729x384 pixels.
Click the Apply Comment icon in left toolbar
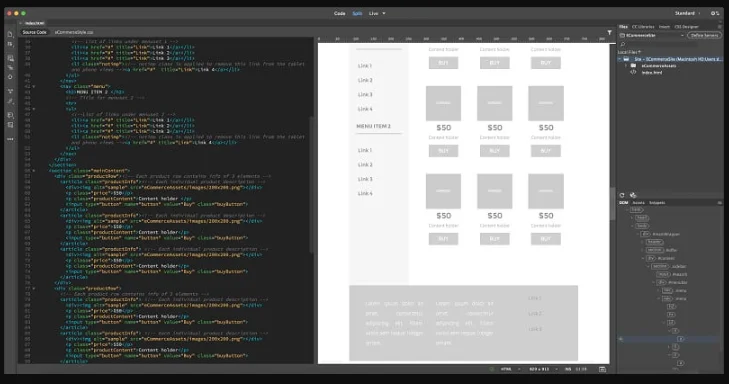[x=10, y=115]
